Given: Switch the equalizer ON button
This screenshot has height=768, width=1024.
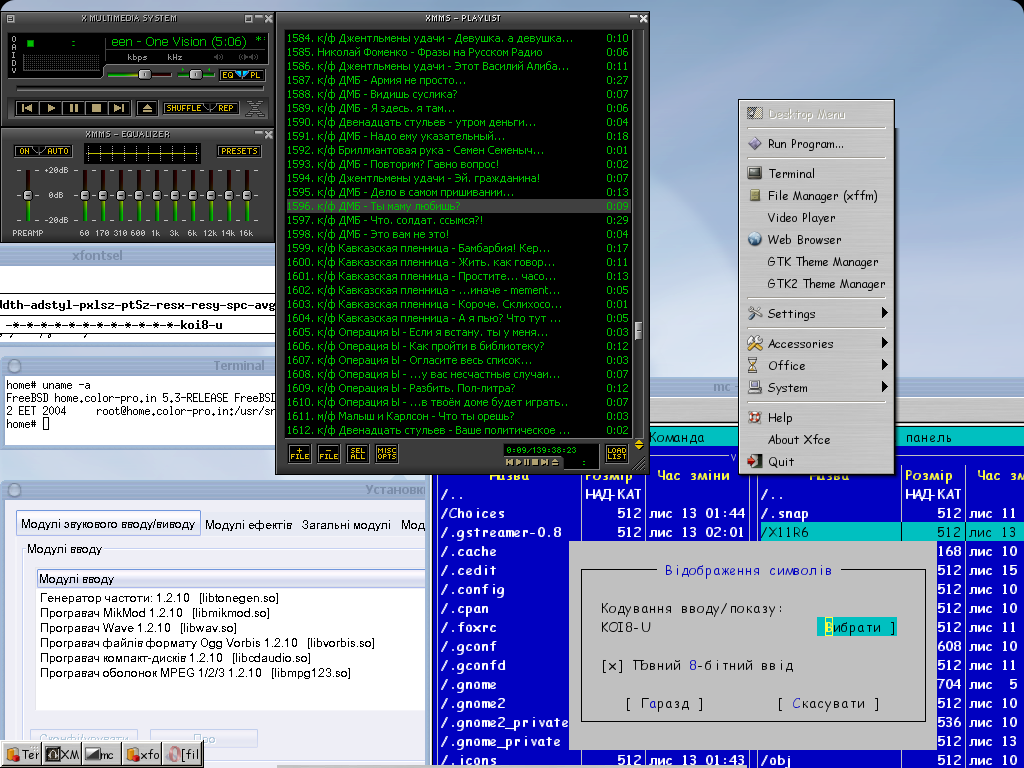Looking at the screenshot, I should click(24, 151).
